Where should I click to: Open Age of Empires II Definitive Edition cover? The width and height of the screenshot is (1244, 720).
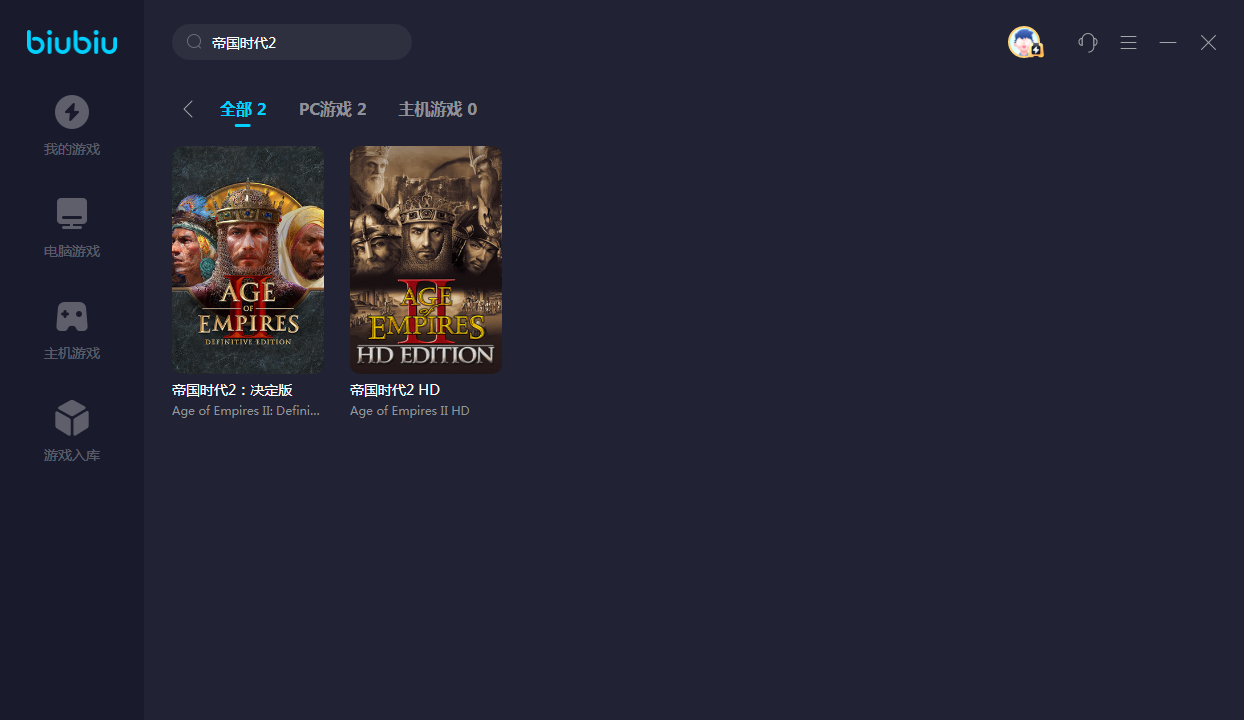pyautogui.click(x=248, y=260)
